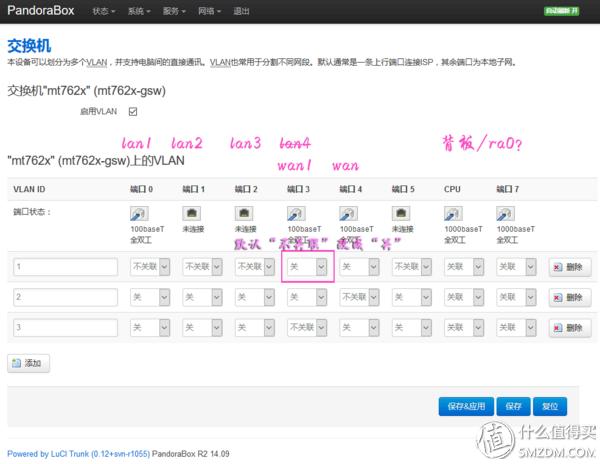Open VLAN 2 CPU dropdown
600x464 pixels.
(x=464, y=297)
